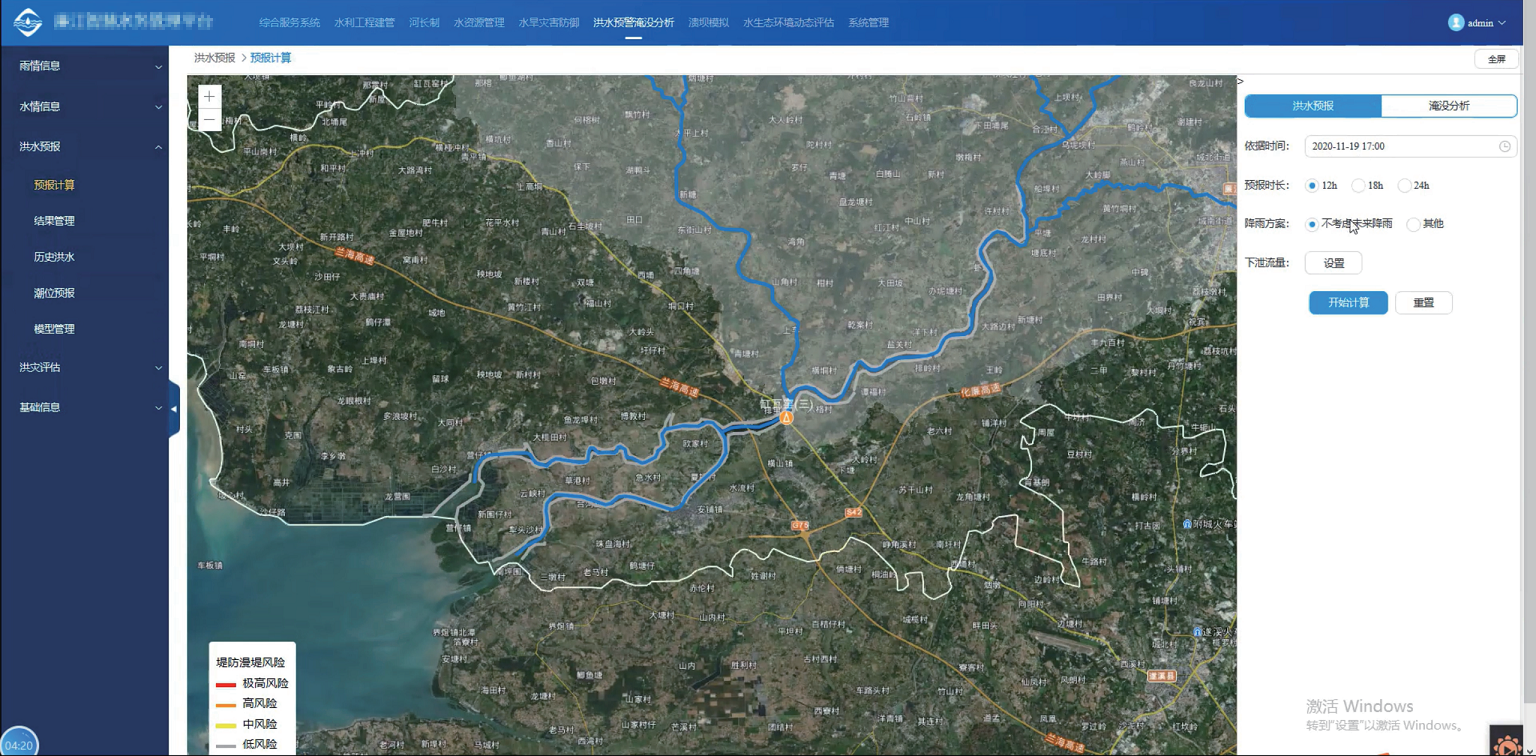This screenshot has width=1536, height=756.
Task: Switch to the 淹没分析 tab
Action: [1449, 105]
